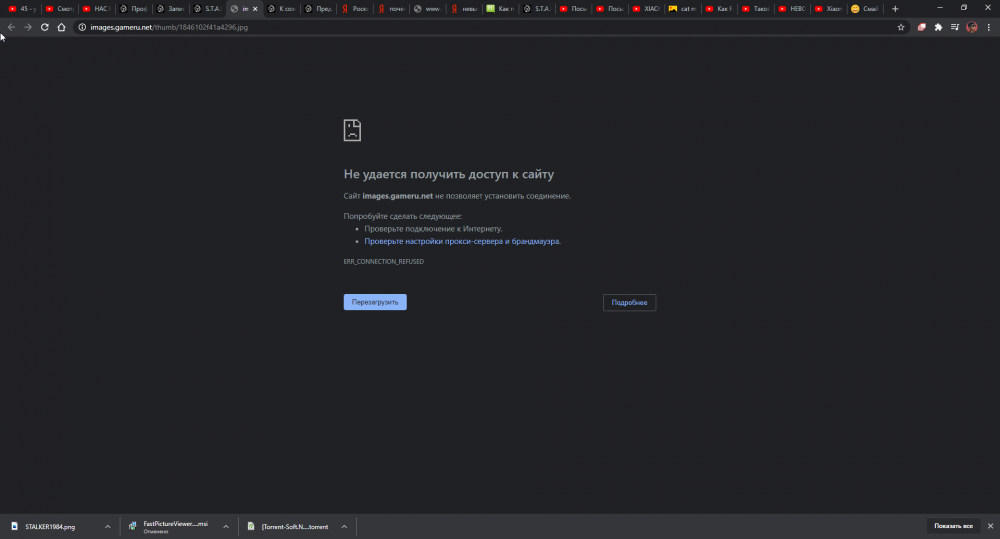Close the downloads bar
Viewport: 1000px width, 539px height.
990,526
